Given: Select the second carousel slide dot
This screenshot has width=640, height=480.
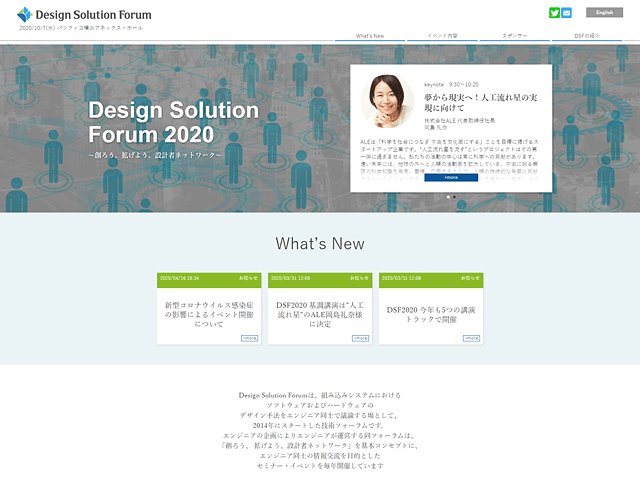Looking at the screenshot, I should [454, 197].
